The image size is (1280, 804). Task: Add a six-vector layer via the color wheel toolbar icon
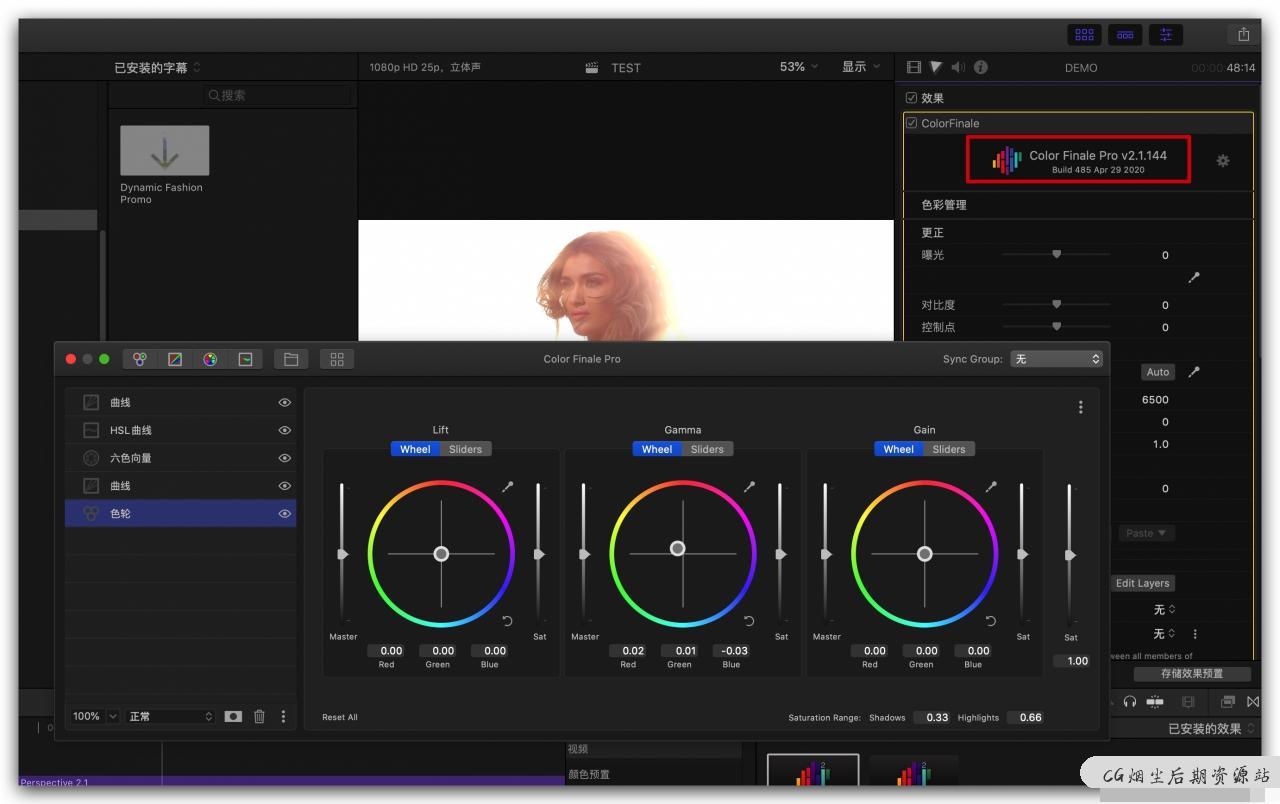click(210, 359)
